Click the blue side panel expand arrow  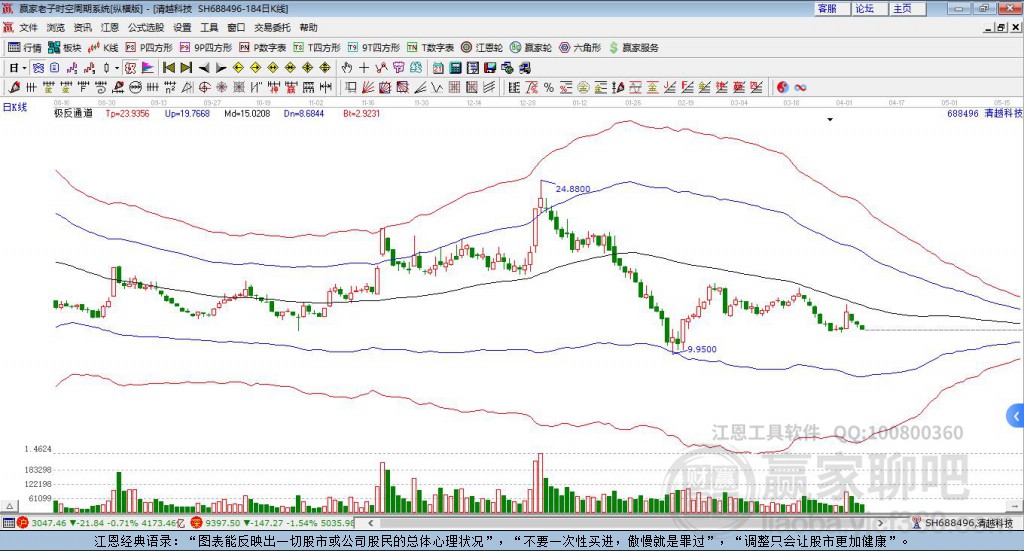click(x=1016, y=415)
